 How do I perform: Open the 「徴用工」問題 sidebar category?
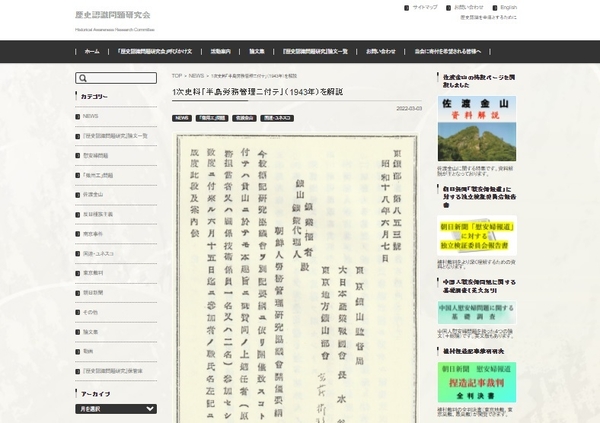98,175
